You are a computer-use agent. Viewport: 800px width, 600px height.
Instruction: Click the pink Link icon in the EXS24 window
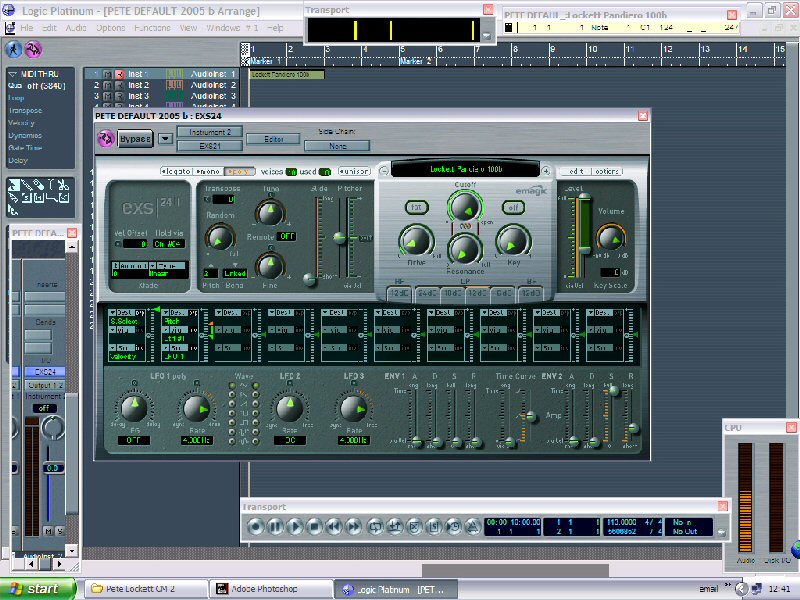(x=106, y=138)
